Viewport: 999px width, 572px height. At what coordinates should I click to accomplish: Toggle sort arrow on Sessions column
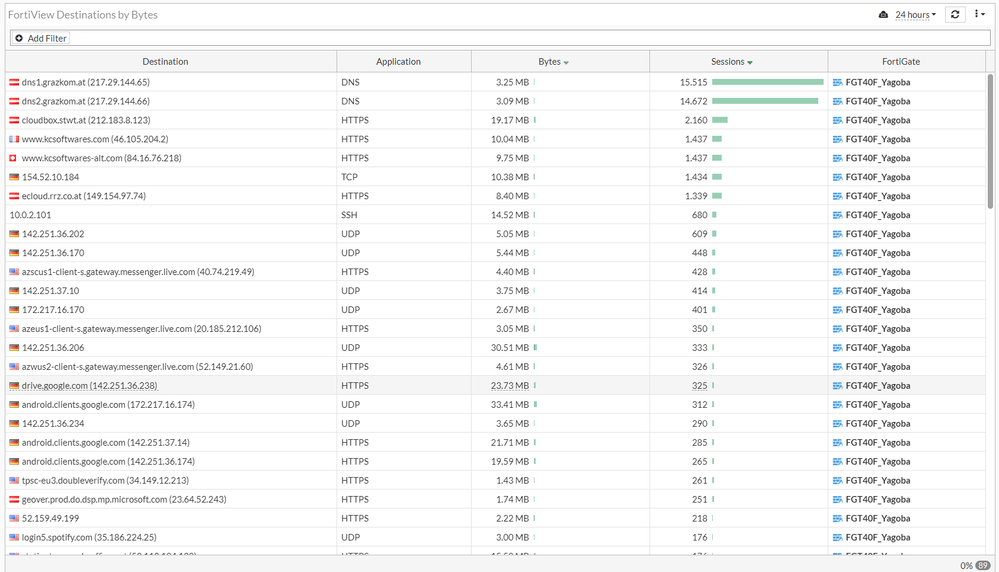[750, 63]
